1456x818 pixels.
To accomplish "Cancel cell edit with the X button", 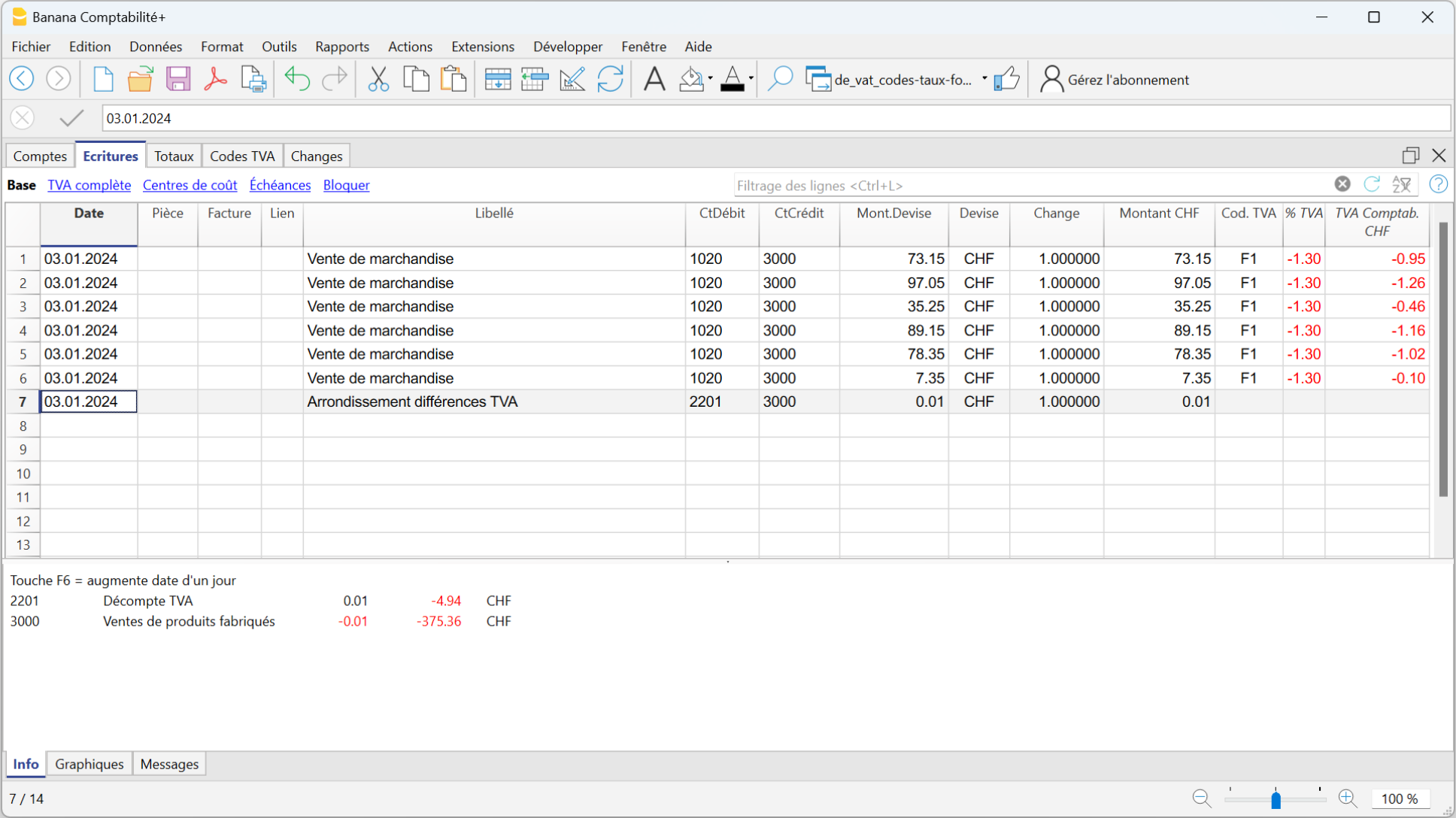I will [23, 118].
